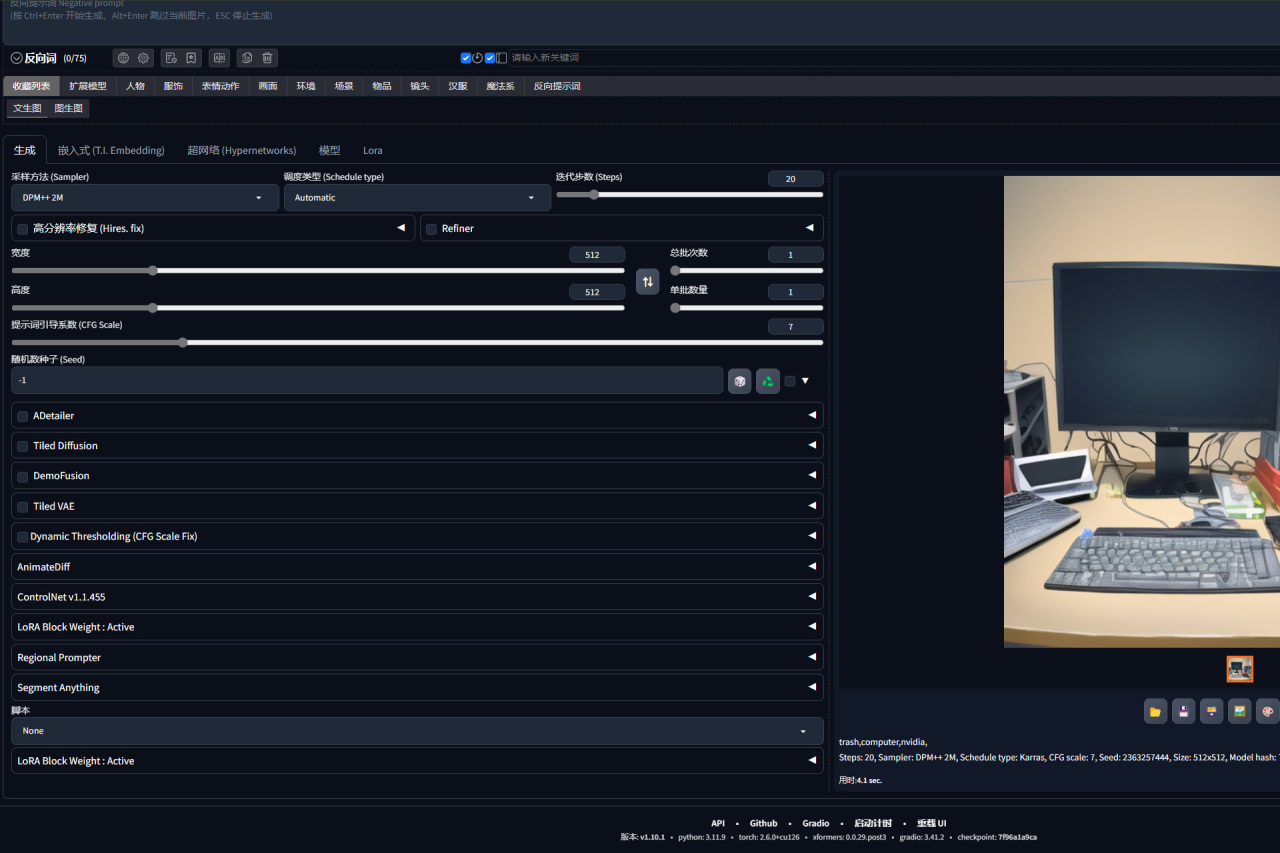Click the document history icon in 反向词 toolbar

coord(171,58)
